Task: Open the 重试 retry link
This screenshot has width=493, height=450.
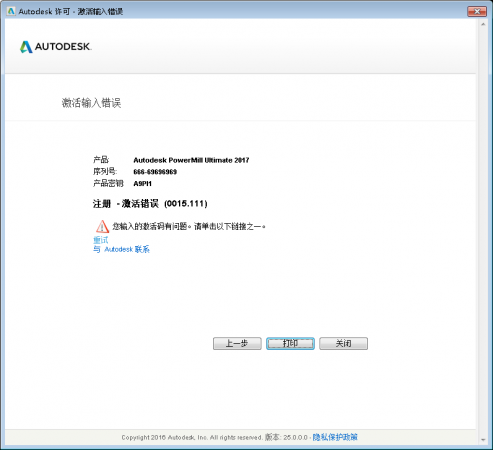Action: [x=101, y=240]
